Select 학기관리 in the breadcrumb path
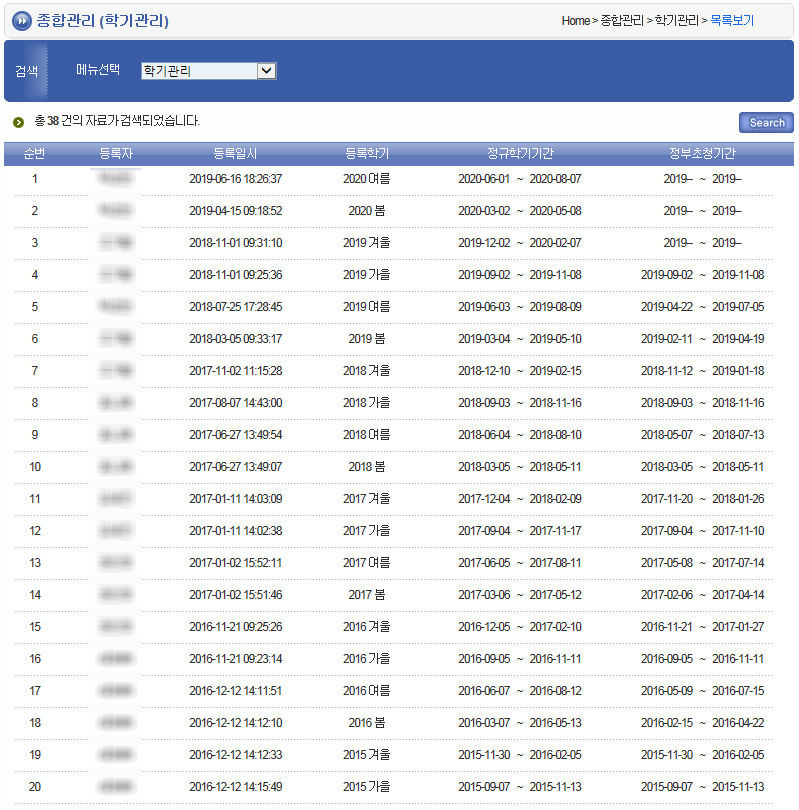The image size is (799, 810). click(x=676, y=21)
